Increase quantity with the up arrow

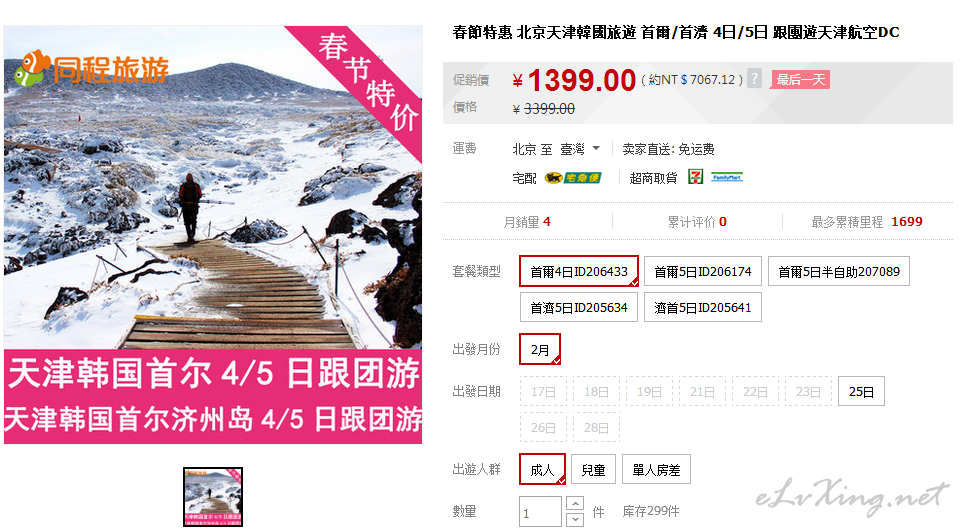575,504
